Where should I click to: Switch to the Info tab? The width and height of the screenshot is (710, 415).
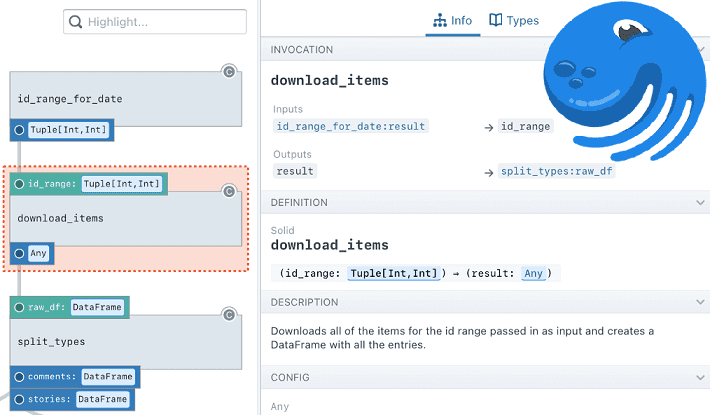[x=452, y=21]
